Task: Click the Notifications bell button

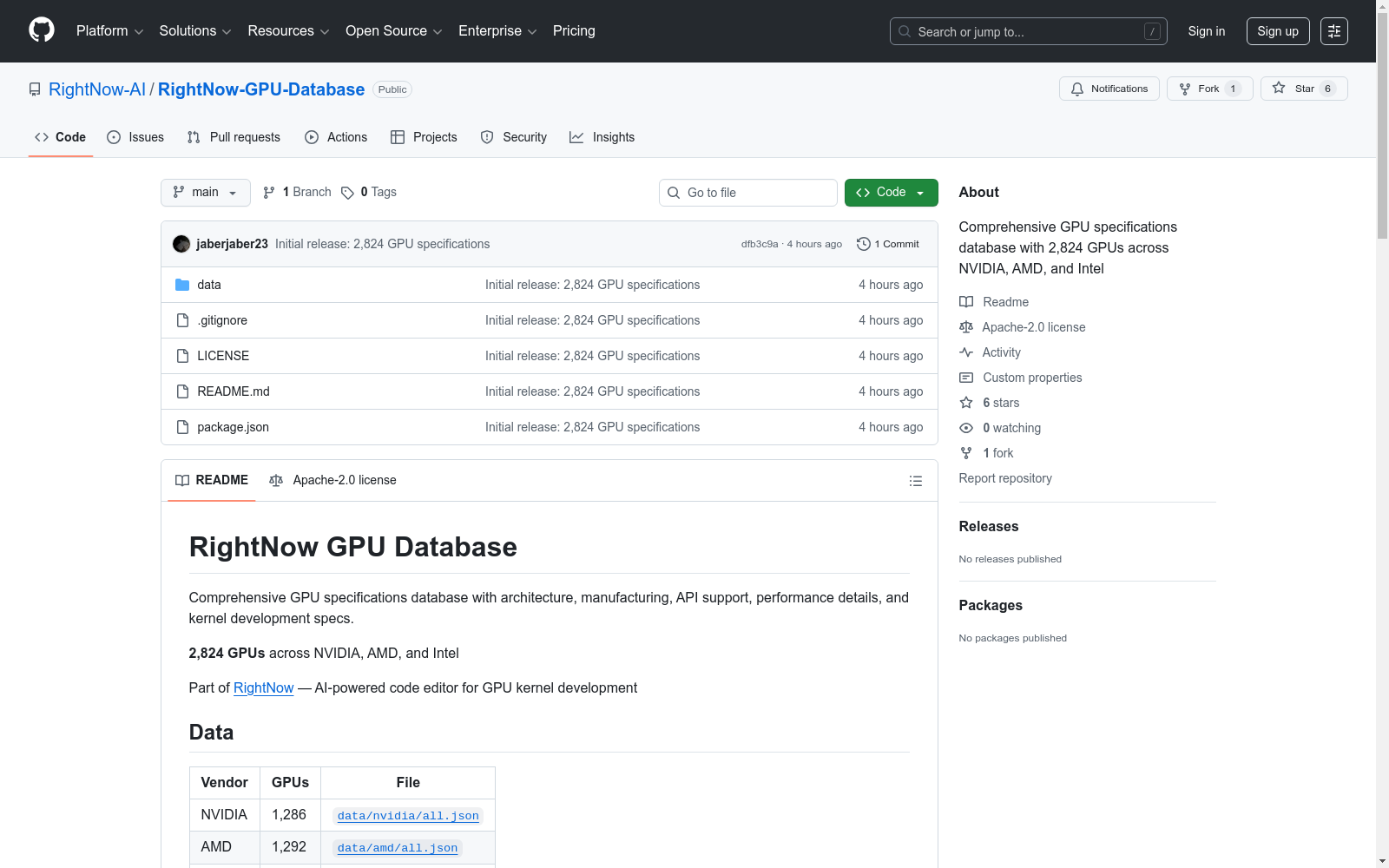Action: click(x=1109, y=89)
